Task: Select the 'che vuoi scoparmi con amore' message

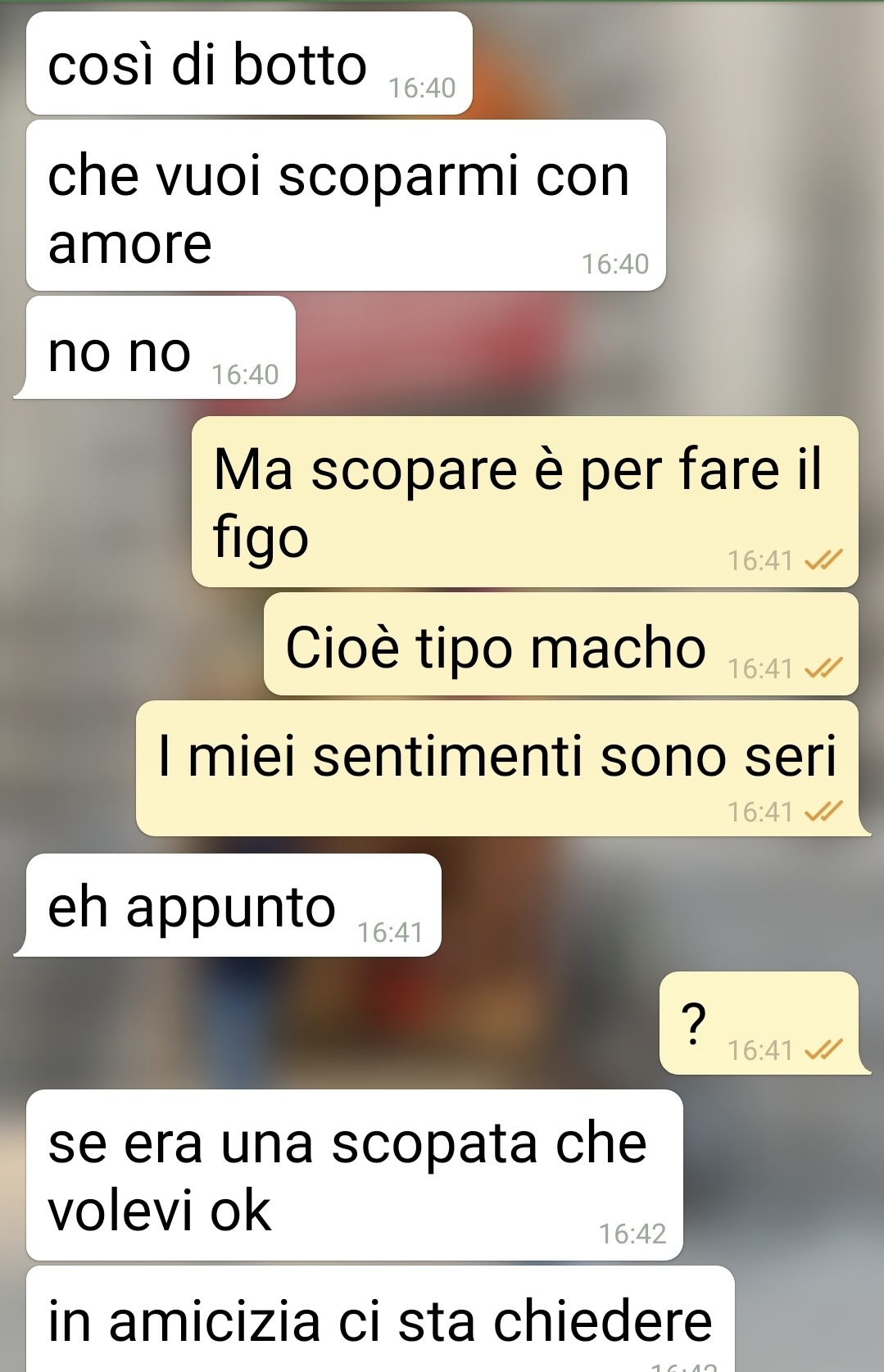Action: [346, 205]
